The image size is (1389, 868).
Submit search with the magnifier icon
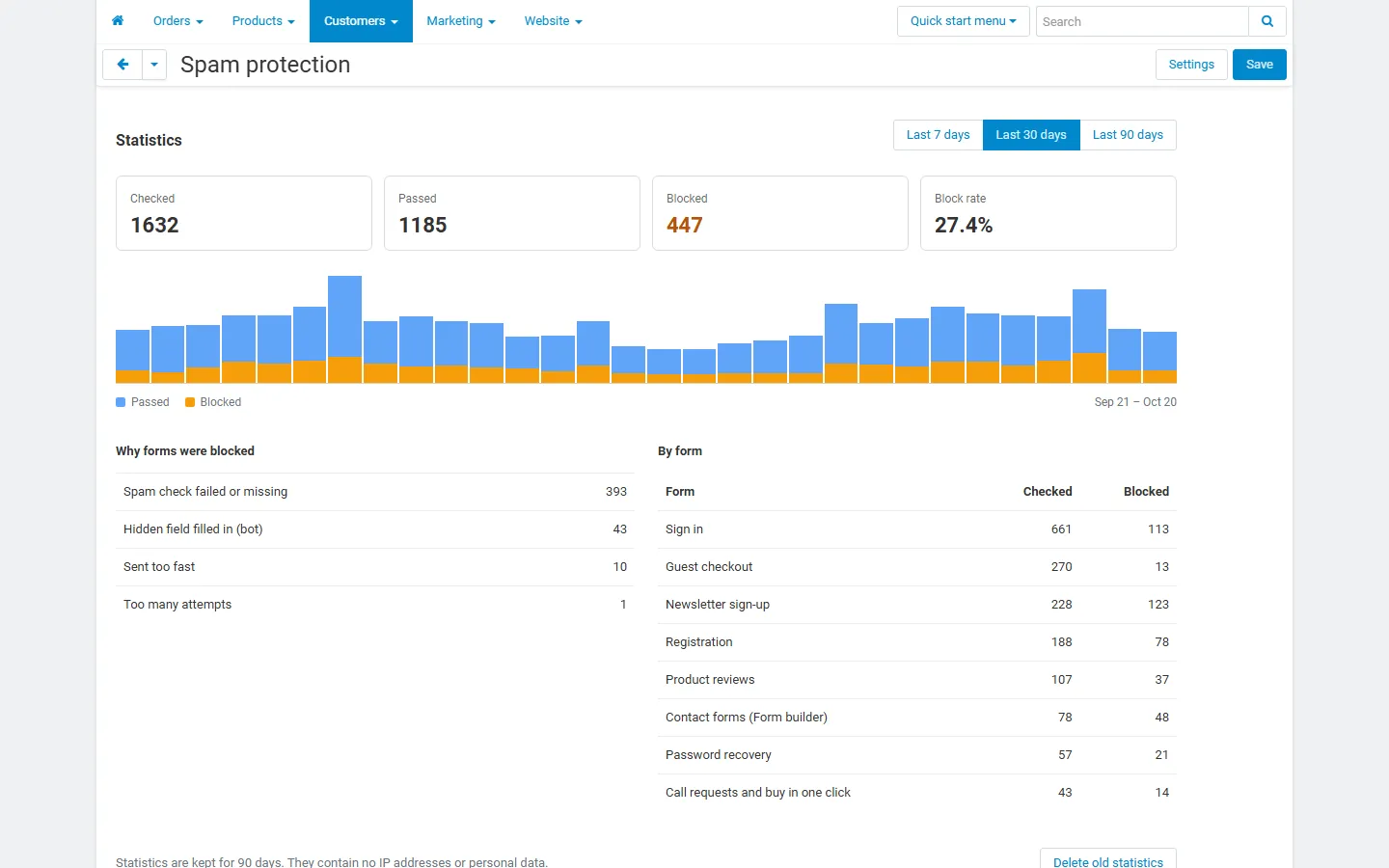click(x=1267, y=21)
